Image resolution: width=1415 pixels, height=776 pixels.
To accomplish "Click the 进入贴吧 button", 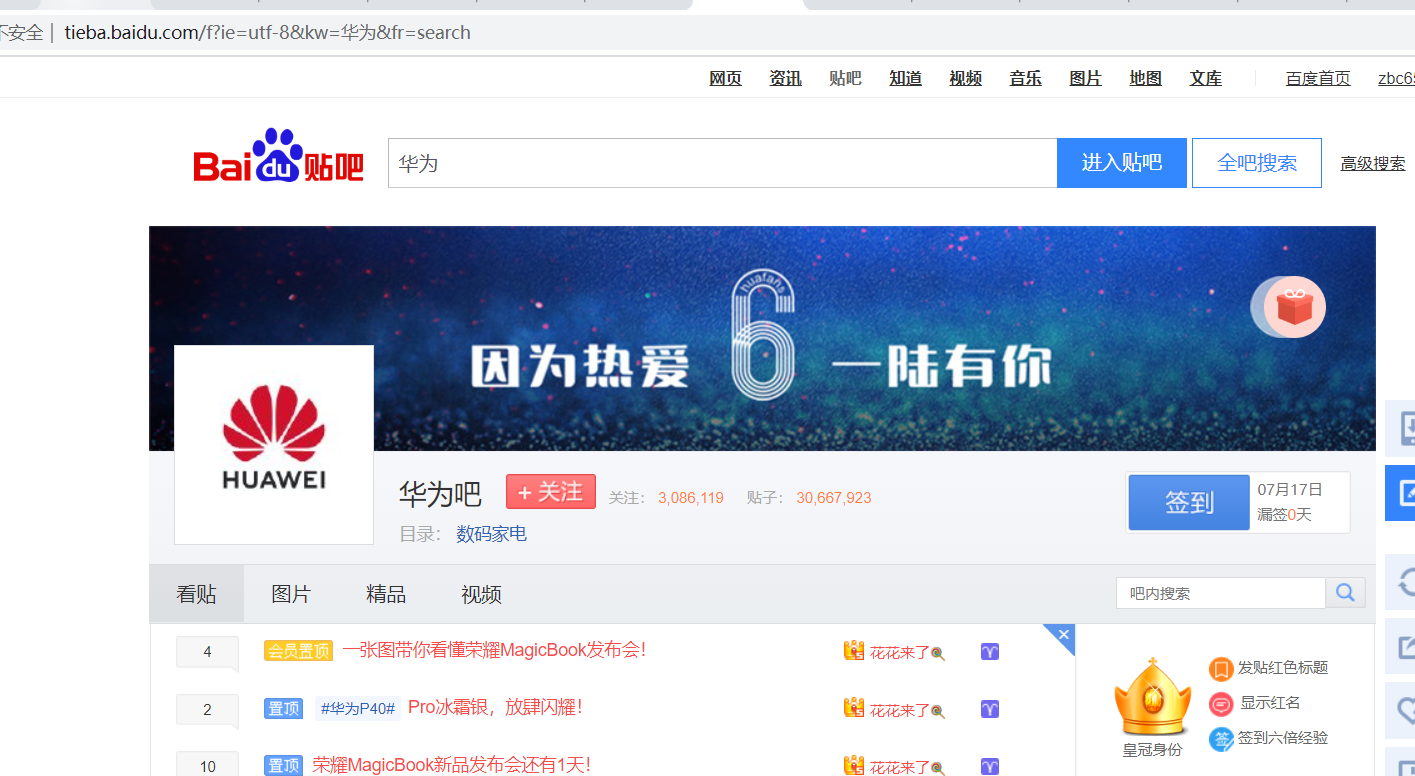I will pyautogui.click(x=1122, y=163).
